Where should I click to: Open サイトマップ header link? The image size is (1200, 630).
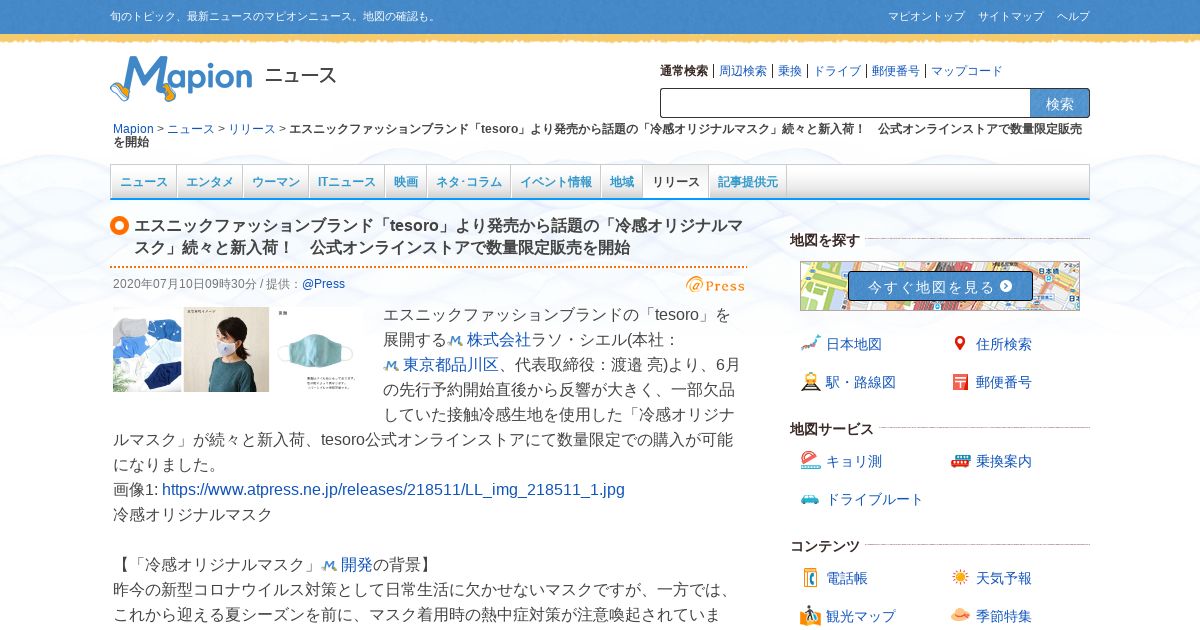[x=1011, y=16]
